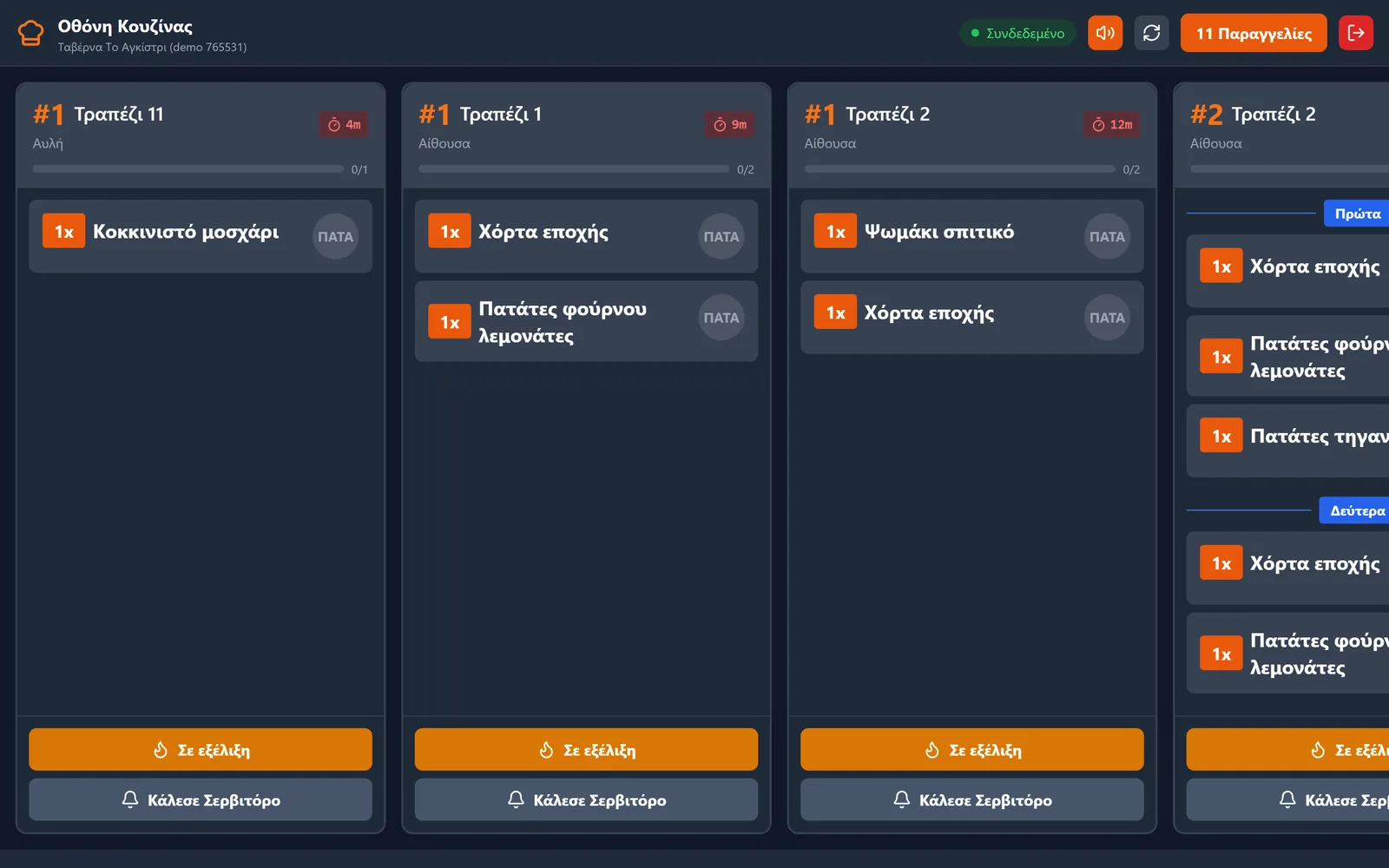Click Χόρτα εποχής under Πρώτα in order #2

pyautogui.click(x=1288, y=271)
